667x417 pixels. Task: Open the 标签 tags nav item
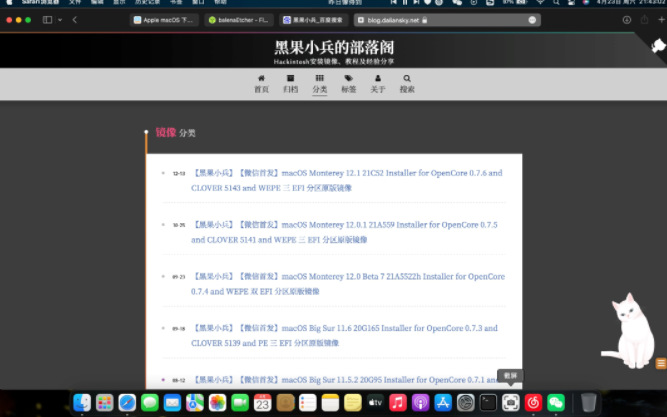[348, 84]
